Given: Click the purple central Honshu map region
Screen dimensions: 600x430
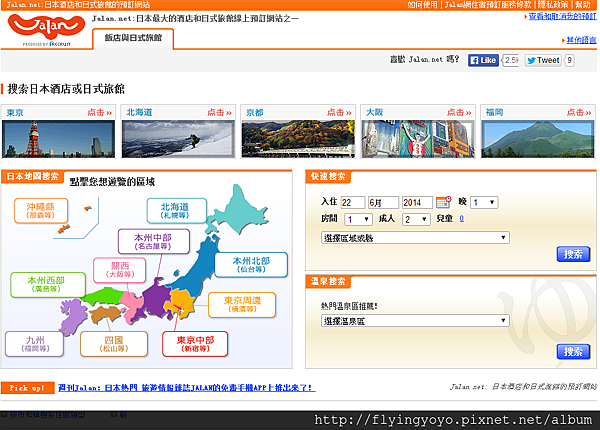Looking at the screenshot, I should [x=156, y=300].
